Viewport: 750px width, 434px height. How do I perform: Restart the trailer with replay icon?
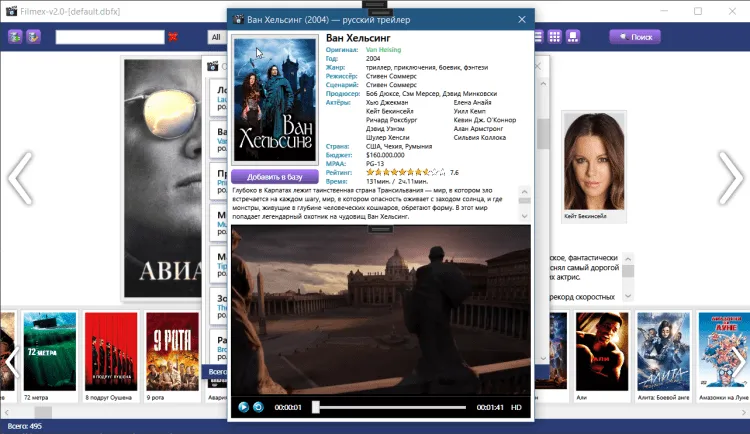[258, 407]
